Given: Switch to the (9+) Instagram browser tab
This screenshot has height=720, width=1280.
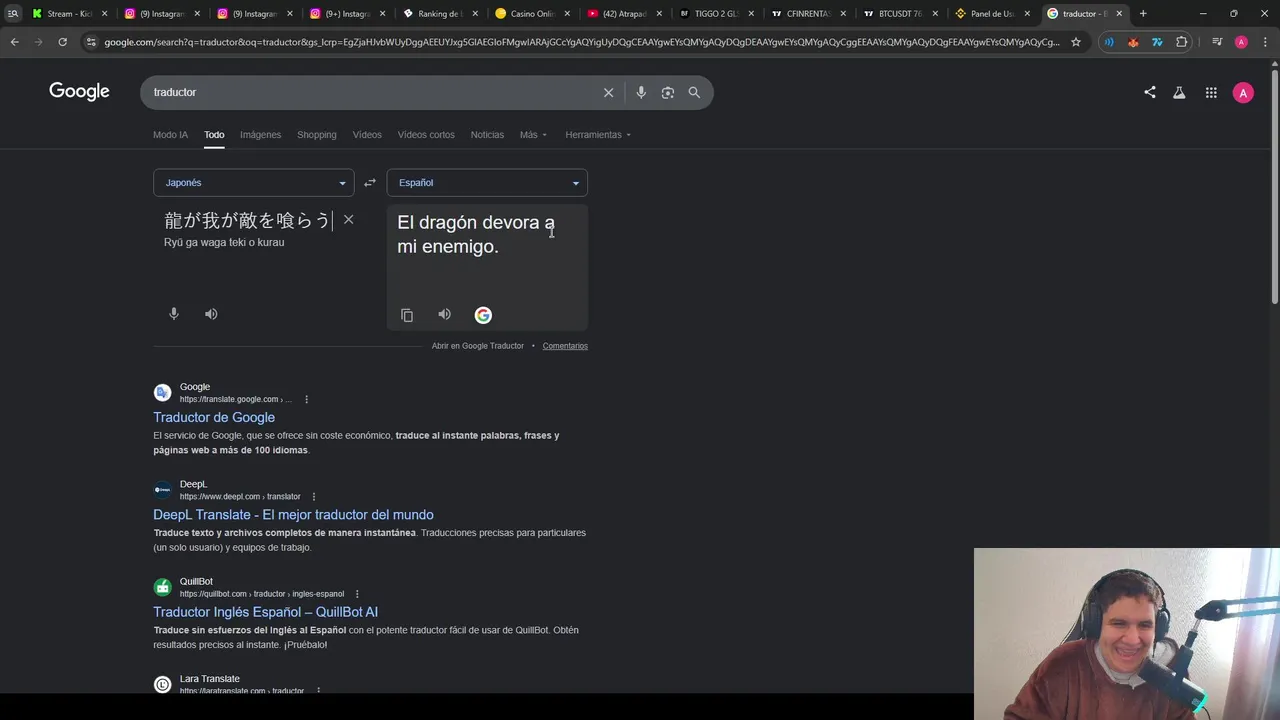Looking at the screenshot, I should click(x=345, y=14).
